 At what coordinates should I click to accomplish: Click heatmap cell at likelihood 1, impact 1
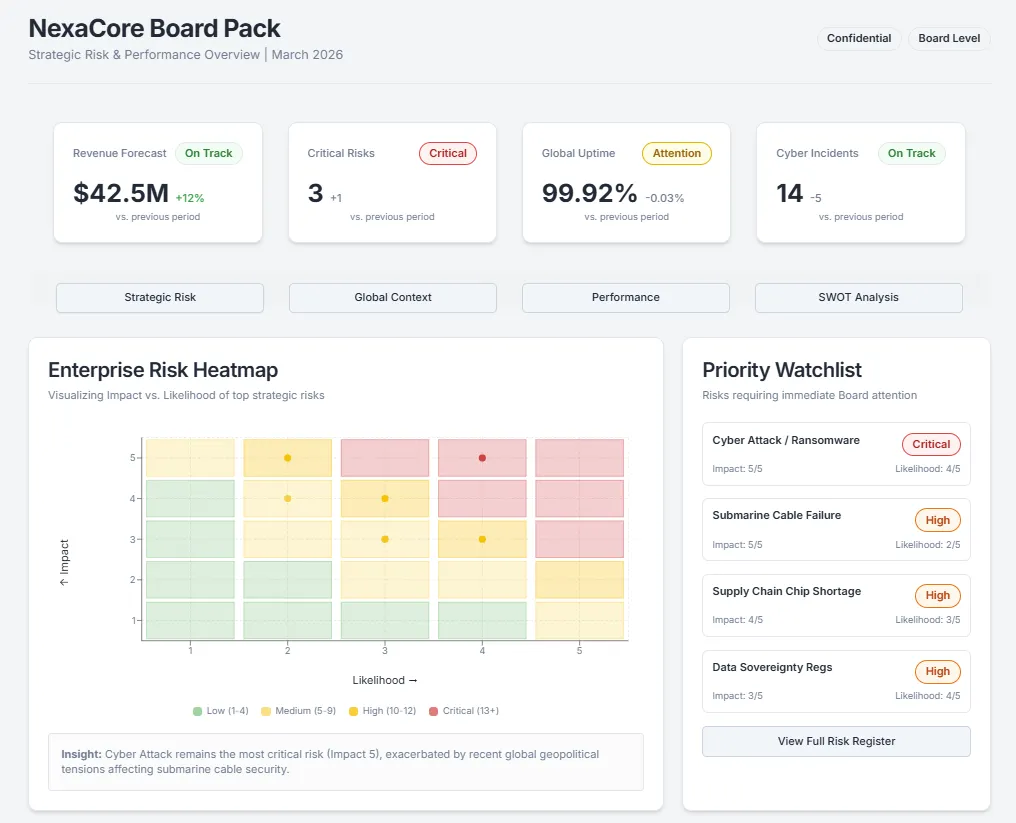[x=190, y=620]
